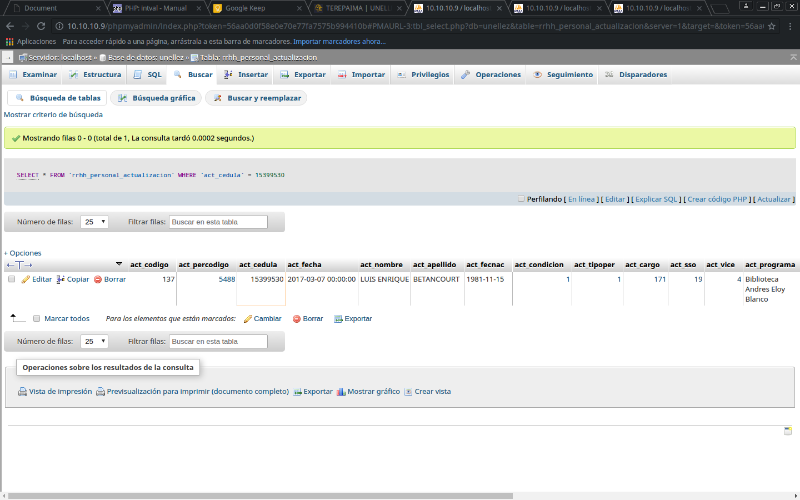Open the upper Número de filas dropdown
This screenshot has height=500, width=800.
(x=94, y=222)
